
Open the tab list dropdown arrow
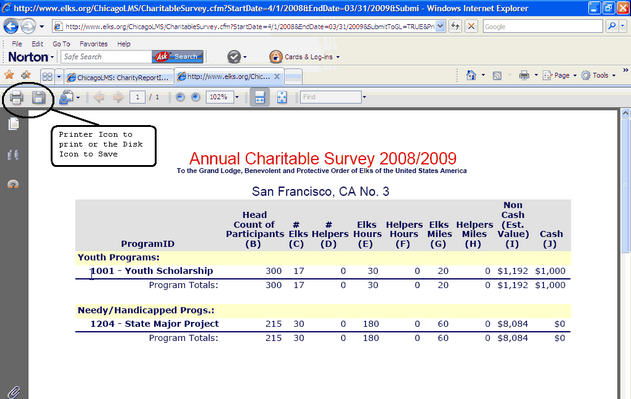(x=59, y=76)
